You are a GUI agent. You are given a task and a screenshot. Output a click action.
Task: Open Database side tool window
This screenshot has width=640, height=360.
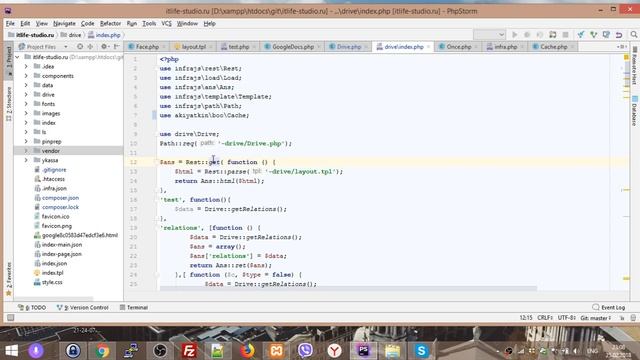coord(635,110)
